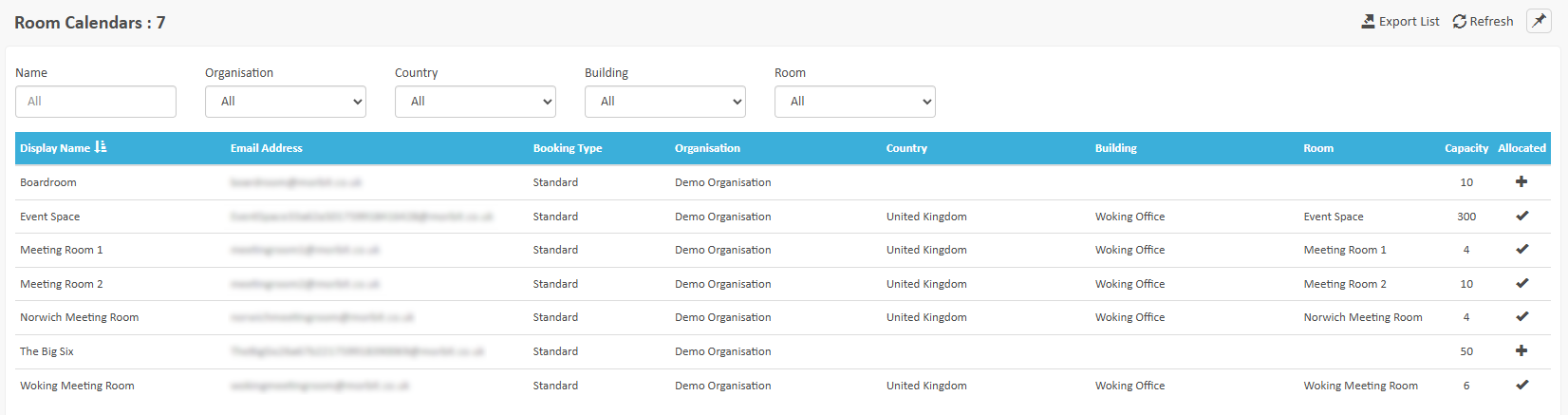
Task: Click the Refresh icon
Action: tap(1460, 21)
